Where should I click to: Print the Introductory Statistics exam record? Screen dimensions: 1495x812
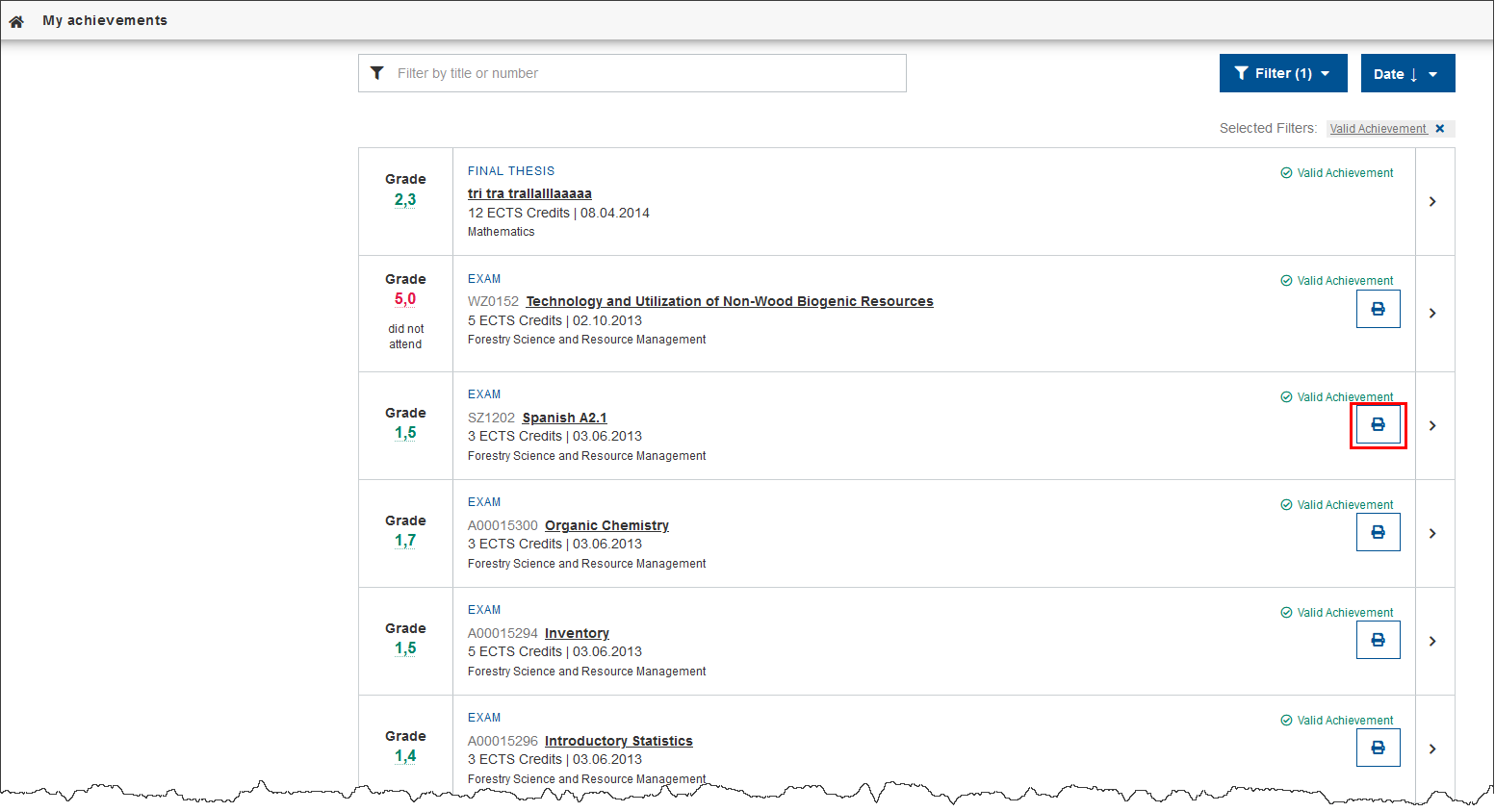pyautogui.click(x=1378, y=748)
